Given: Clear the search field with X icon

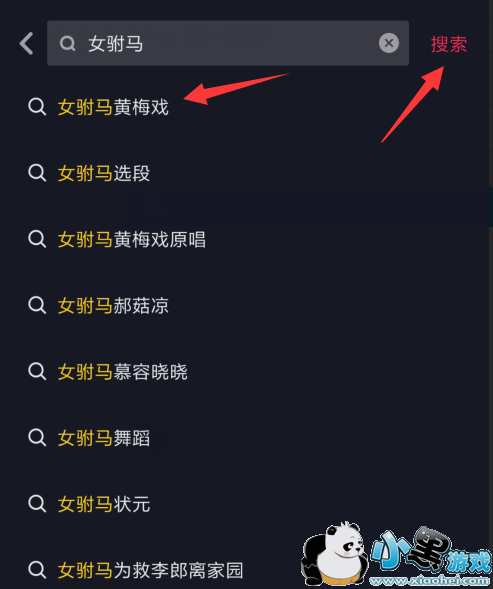Looking at the screenshot, I should coord(389,43).
